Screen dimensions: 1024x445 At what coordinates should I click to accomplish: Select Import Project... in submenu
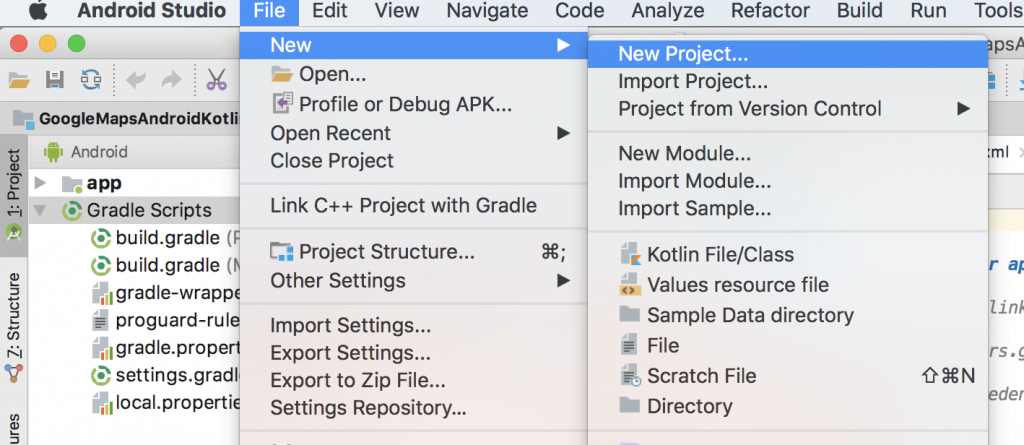787,81
